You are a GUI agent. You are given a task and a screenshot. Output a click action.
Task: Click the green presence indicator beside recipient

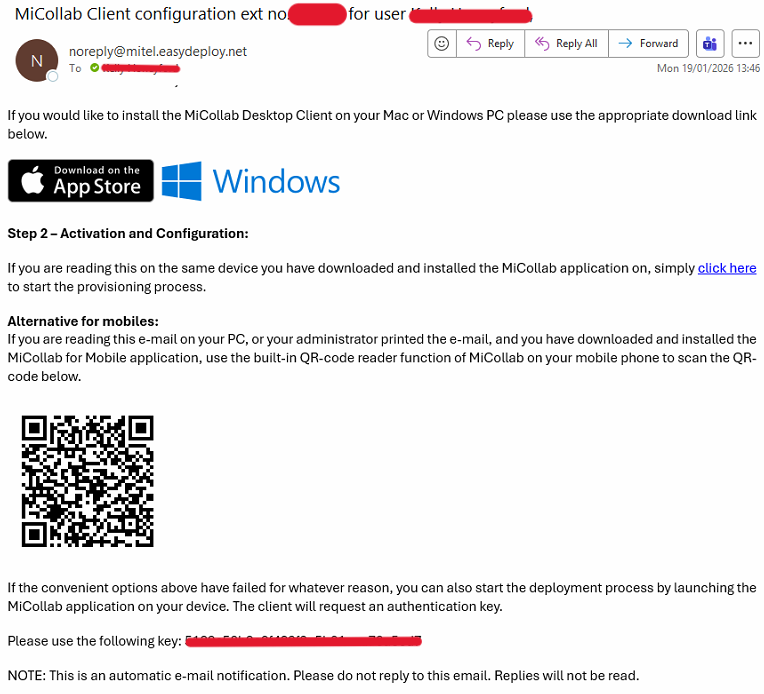point(95,68)
